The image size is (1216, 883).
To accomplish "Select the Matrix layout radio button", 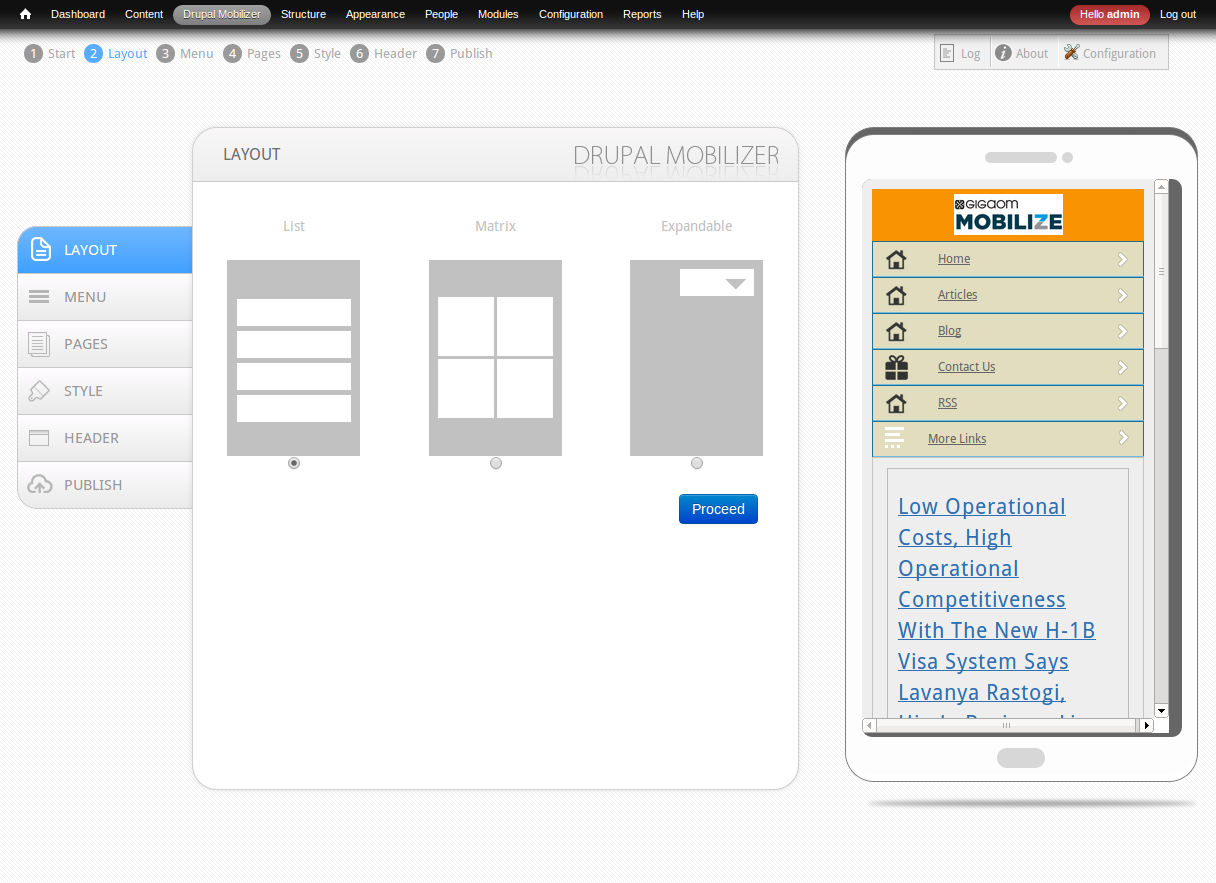I will (x=495, y=462).
